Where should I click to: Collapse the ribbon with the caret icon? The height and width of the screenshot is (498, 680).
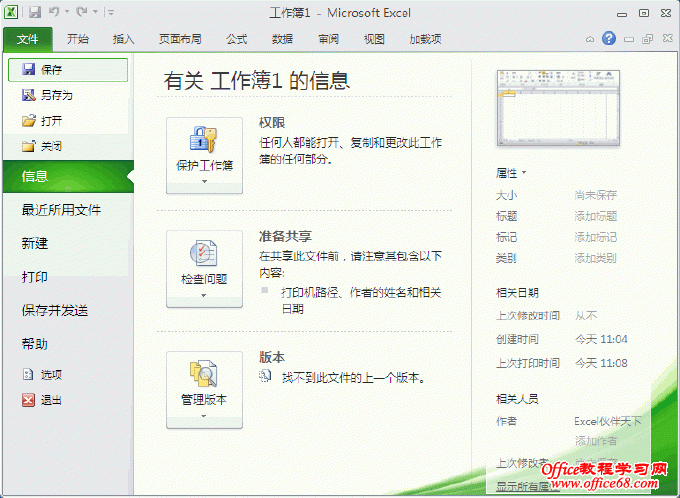590,39
